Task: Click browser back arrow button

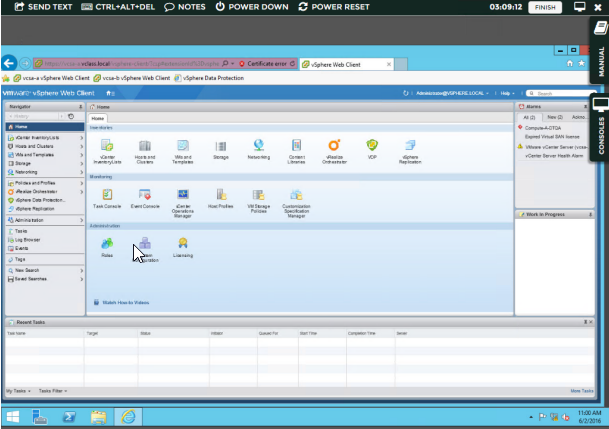Action: click(x=9, y=63)
